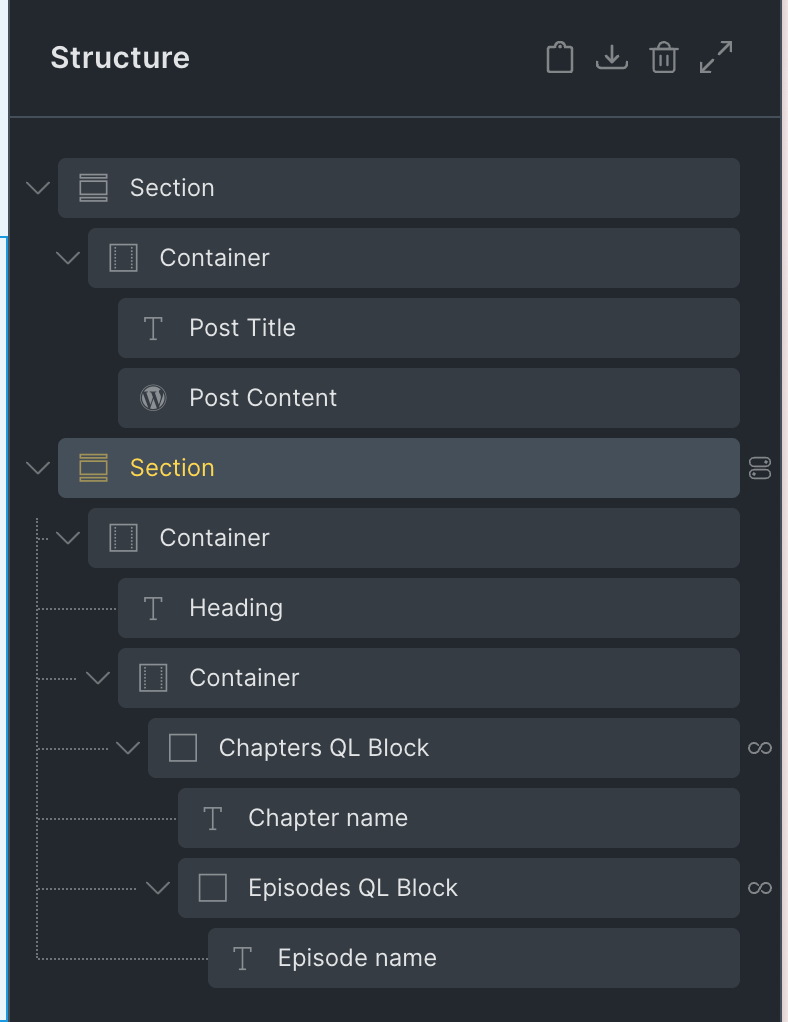788x1022 pixels.
Task: Select the Episode name element
Action: (x=357, y=958)
